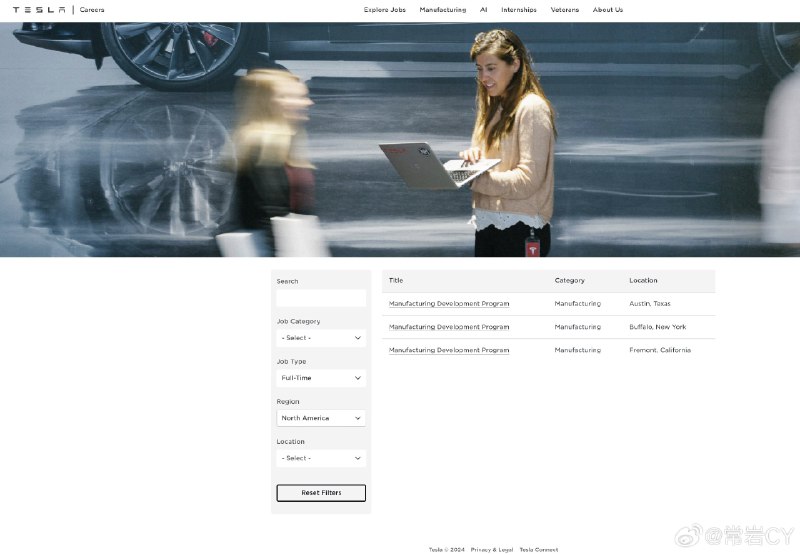800x555 pixels.
Task: Click the Reset Filters button
Action: point(321,493)
